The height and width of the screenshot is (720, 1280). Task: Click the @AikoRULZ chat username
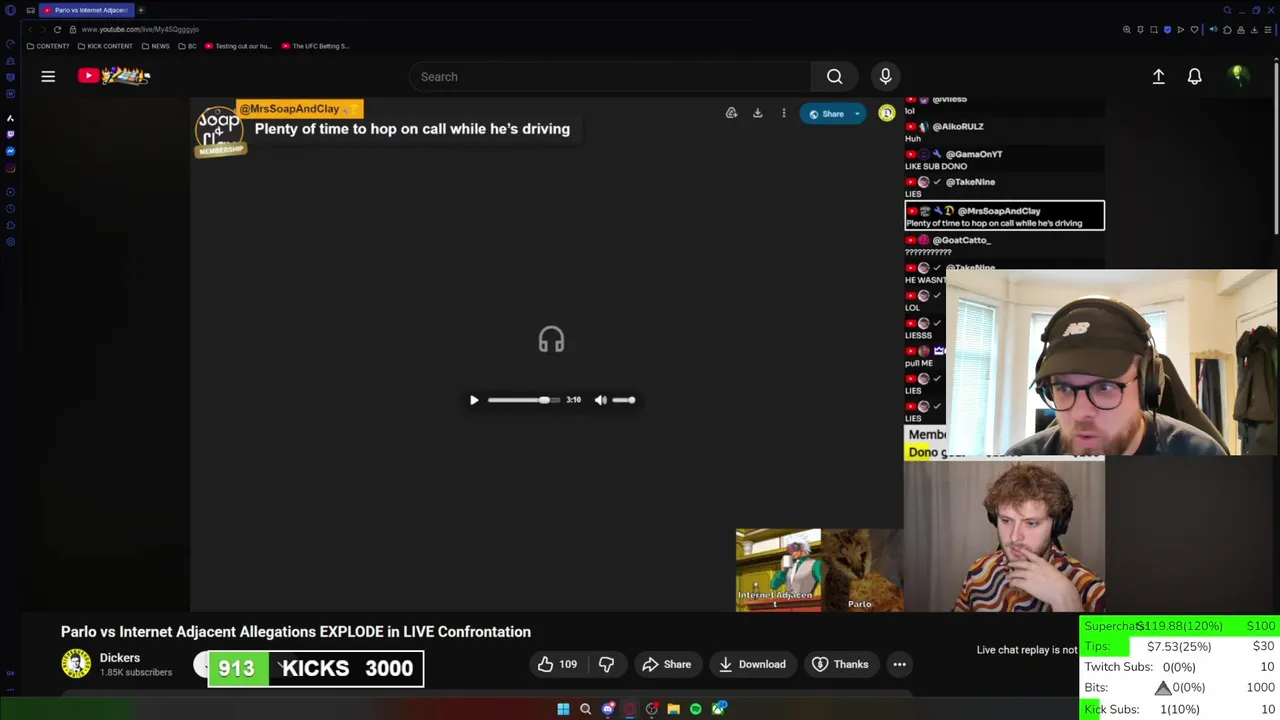pos(958,126)
